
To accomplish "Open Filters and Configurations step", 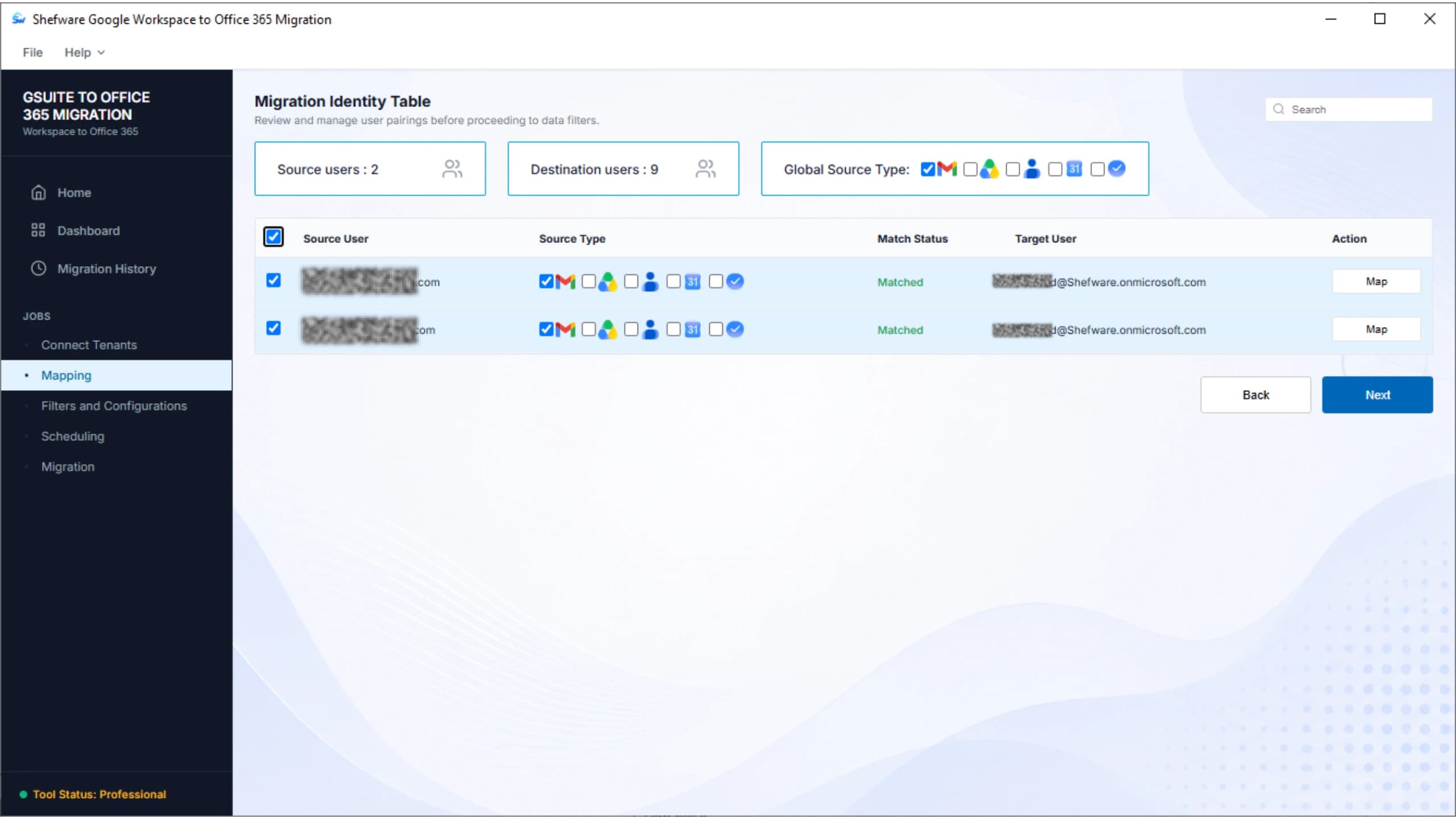I will pos(114,406).
